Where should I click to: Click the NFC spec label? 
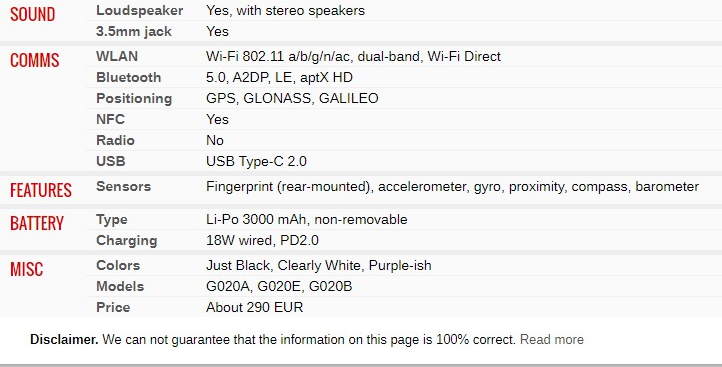pos(111,119)
